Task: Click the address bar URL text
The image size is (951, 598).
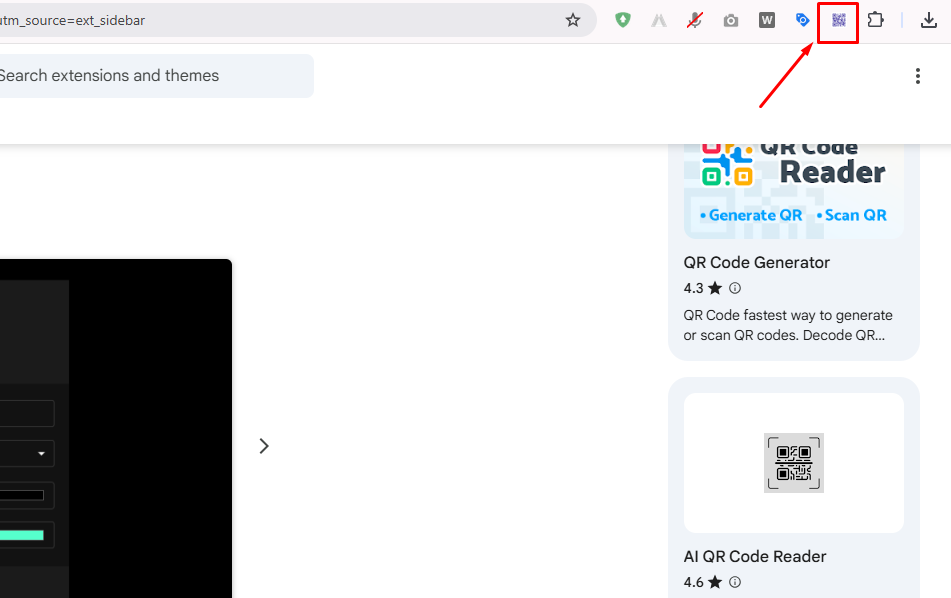Action: [72, 21]
